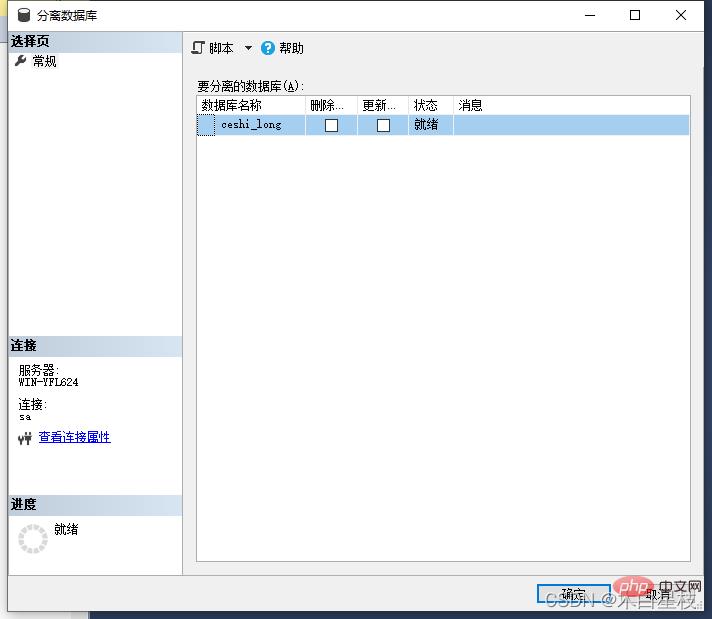The height and width of the screenshot is (619, 712).
Task: Click the 状态 column header
Action: click(x=430, y=105)
